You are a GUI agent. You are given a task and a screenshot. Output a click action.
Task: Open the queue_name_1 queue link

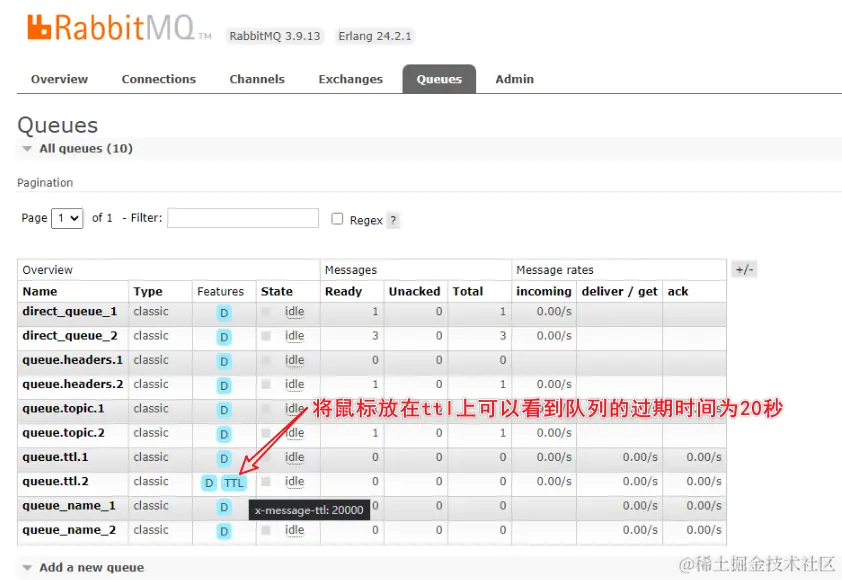(x=69, y=506)
